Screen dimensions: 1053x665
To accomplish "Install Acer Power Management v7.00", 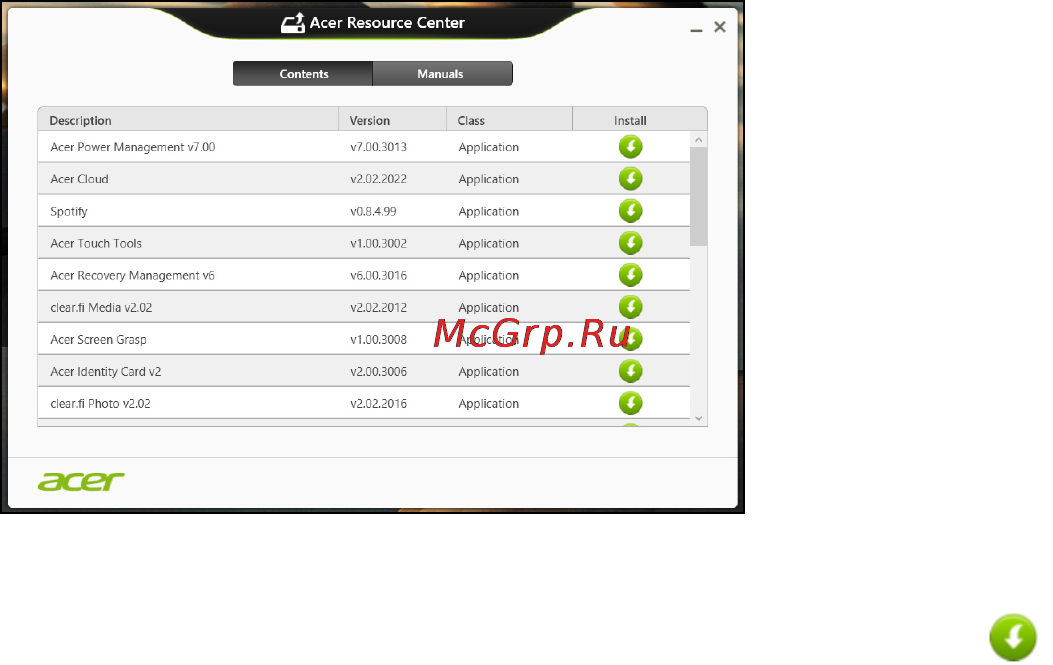I will 631,146.
